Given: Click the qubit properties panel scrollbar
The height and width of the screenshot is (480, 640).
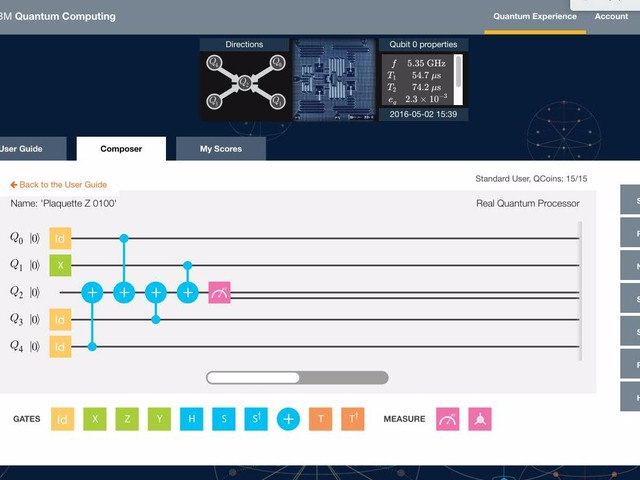Looking at the screenshot, I should click(x=458, y=71).
